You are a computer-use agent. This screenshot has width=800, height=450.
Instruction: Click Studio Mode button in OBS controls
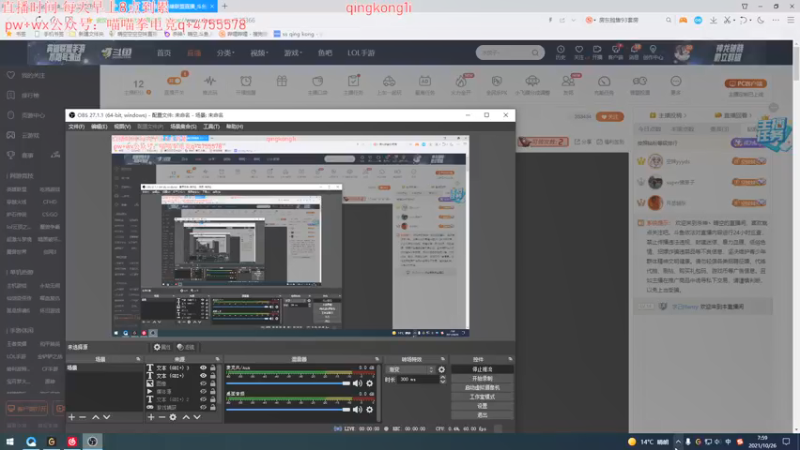pyautogui.click(x=482, y=397)
